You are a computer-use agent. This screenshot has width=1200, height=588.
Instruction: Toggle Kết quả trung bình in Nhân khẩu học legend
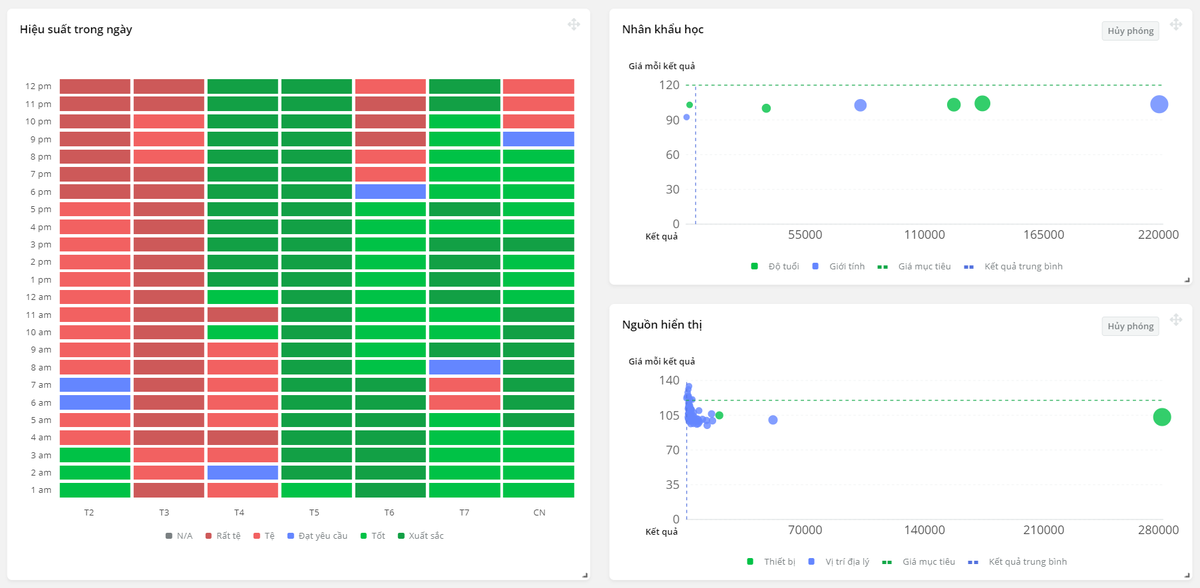pos(1013,267)
